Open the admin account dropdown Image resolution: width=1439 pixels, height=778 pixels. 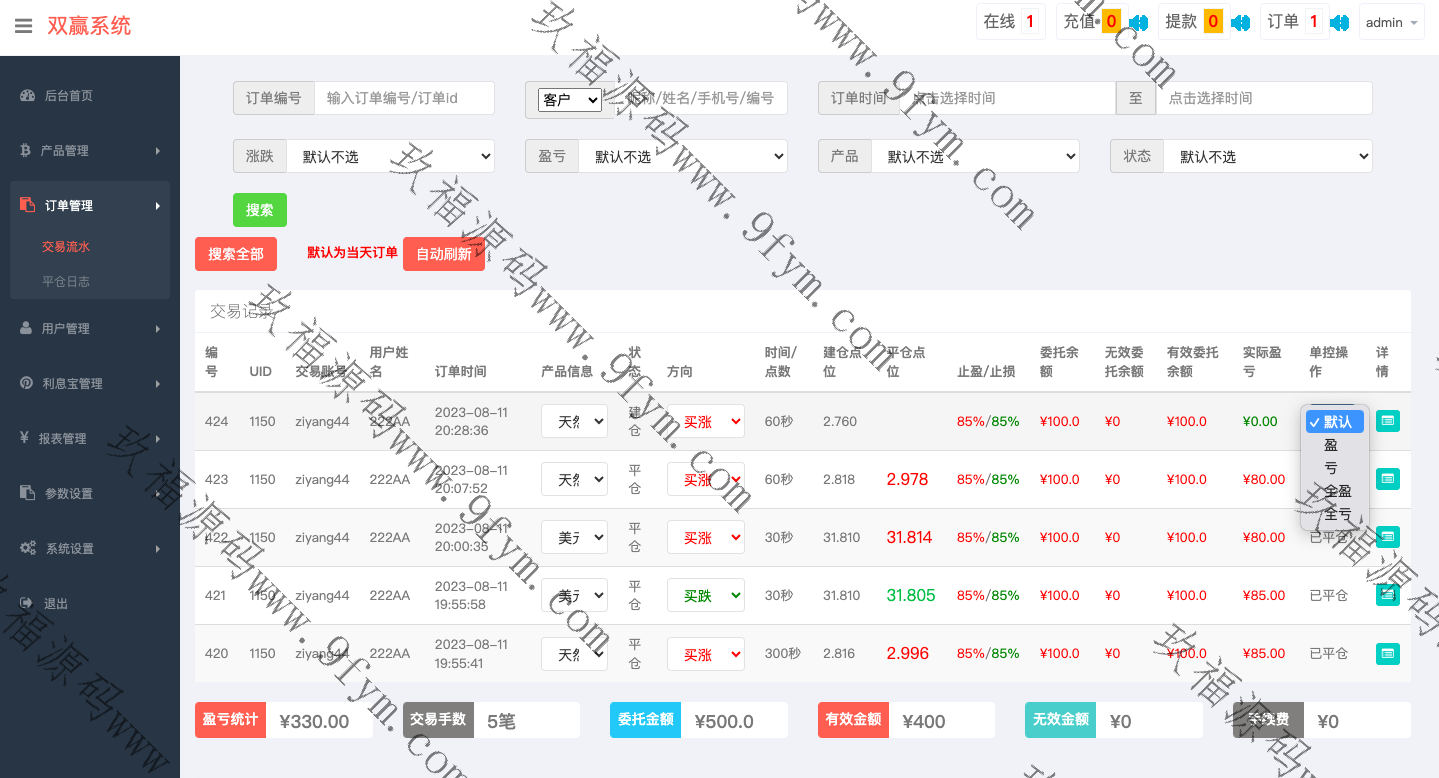coord(1391,23)
